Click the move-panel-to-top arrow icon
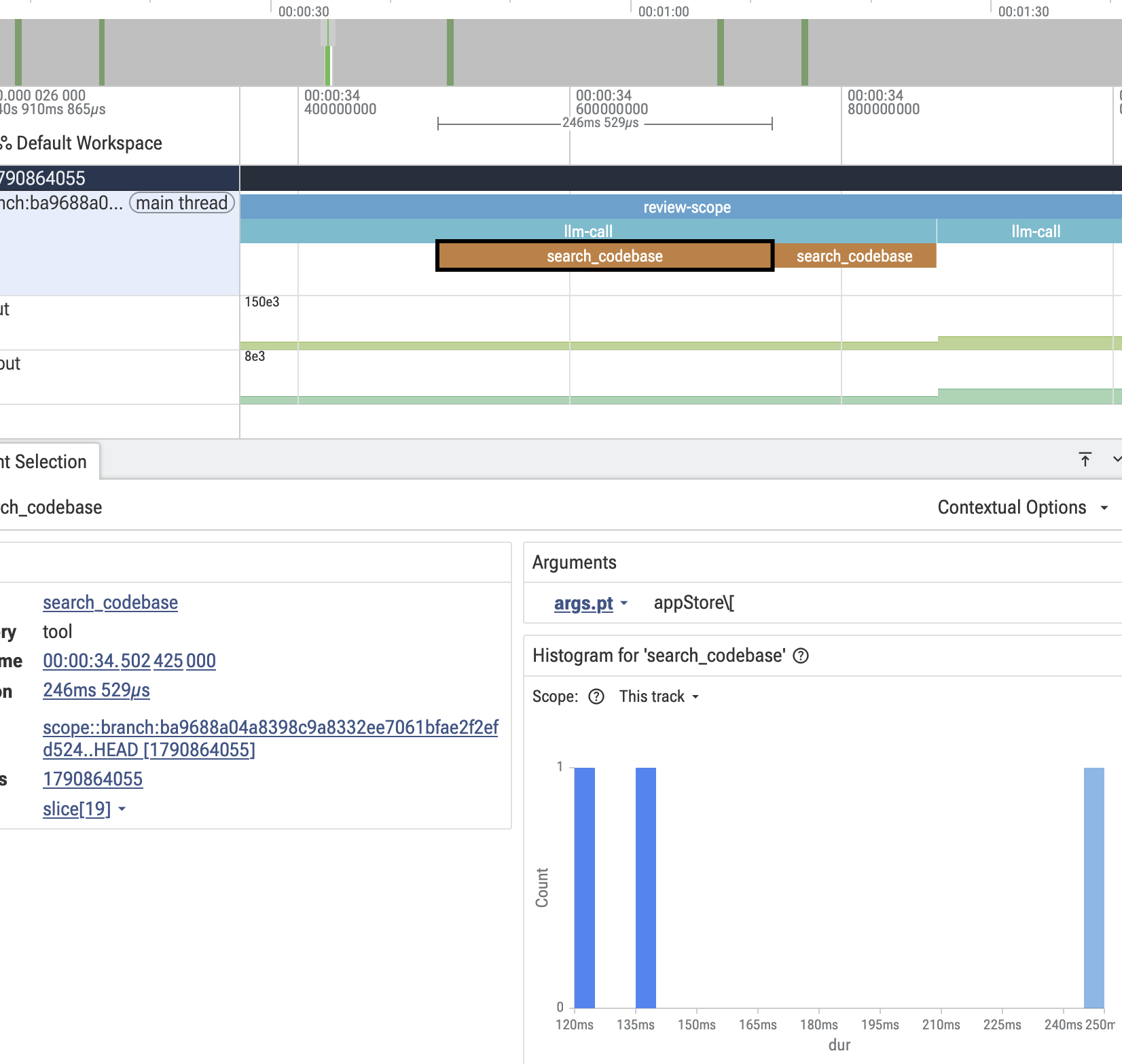This screenshot has width=1122, height=1064. coord(1085,460)
